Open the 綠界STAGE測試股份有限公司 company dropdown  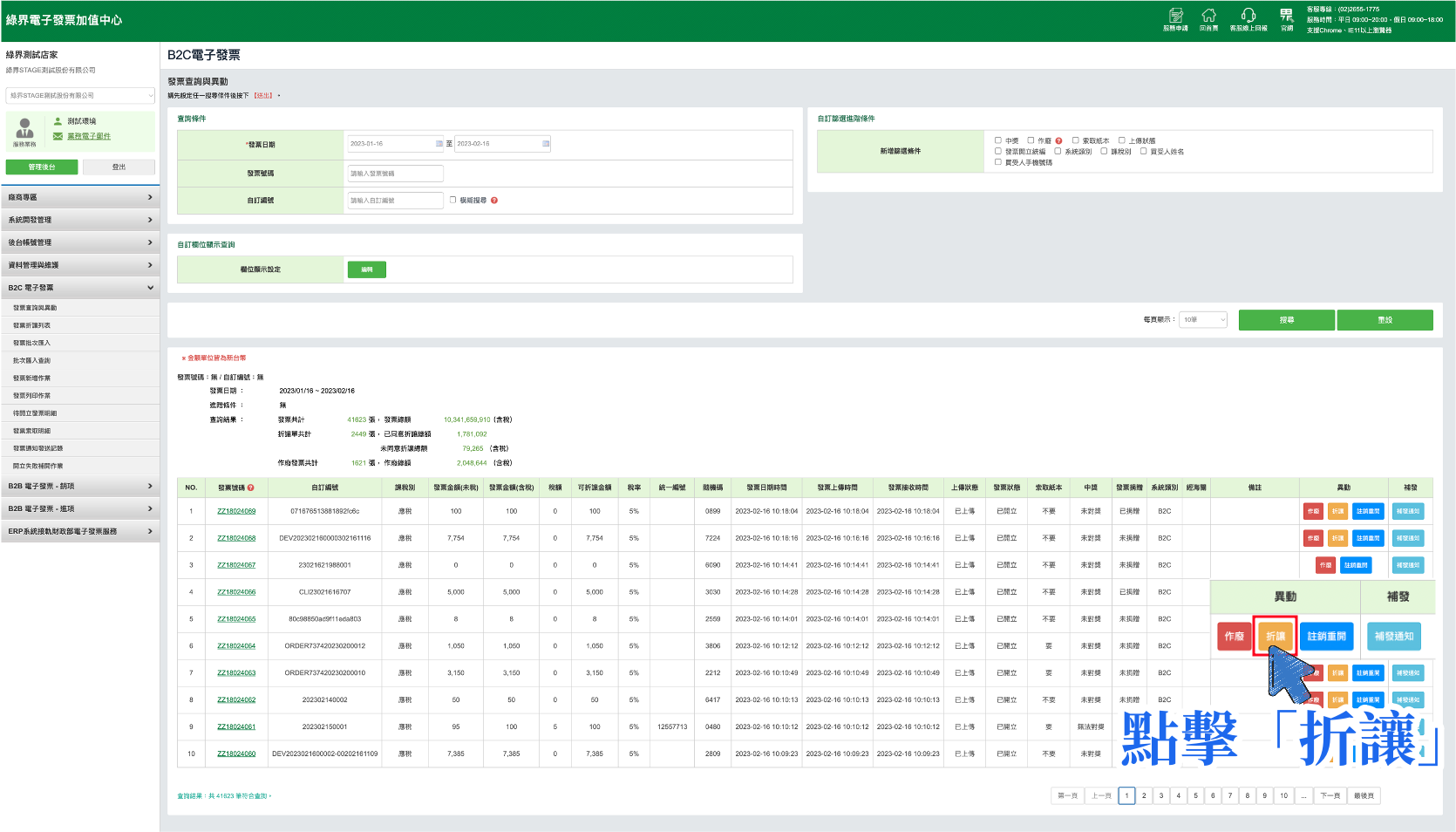point(80,96)
